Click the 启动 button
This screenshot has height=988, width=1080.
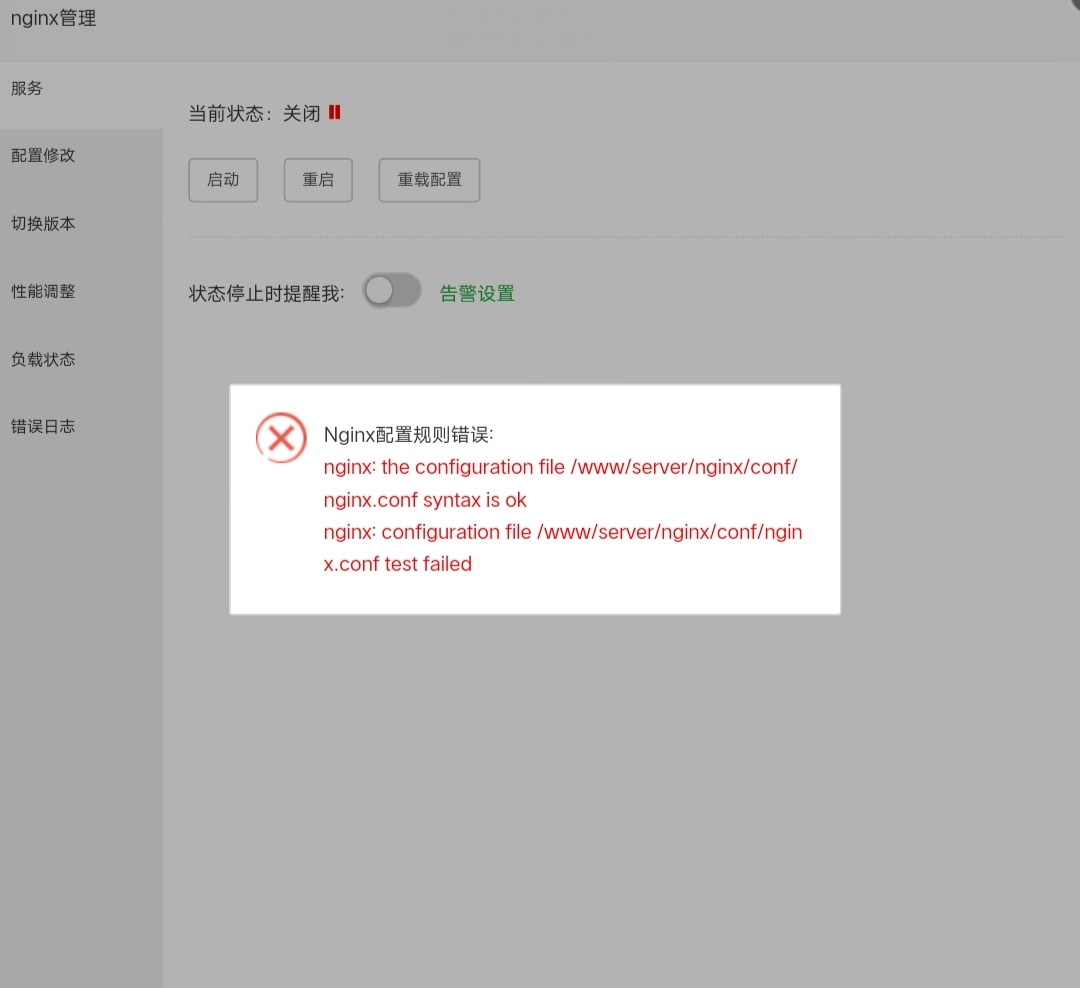pyautogui.click(x=223, y=180)
